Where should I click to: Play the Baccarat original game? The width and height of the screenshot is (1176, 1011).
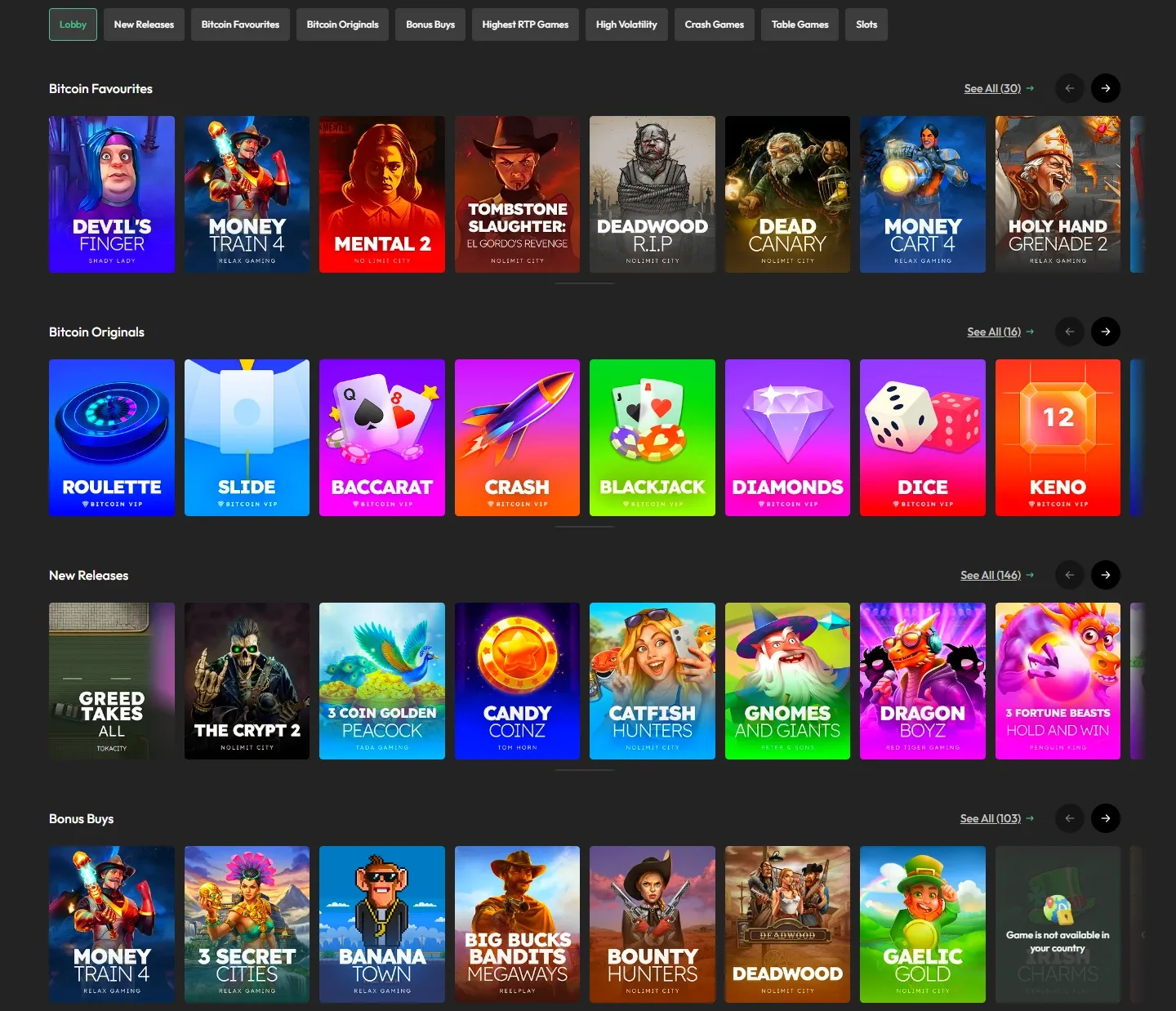coord(382,438)
